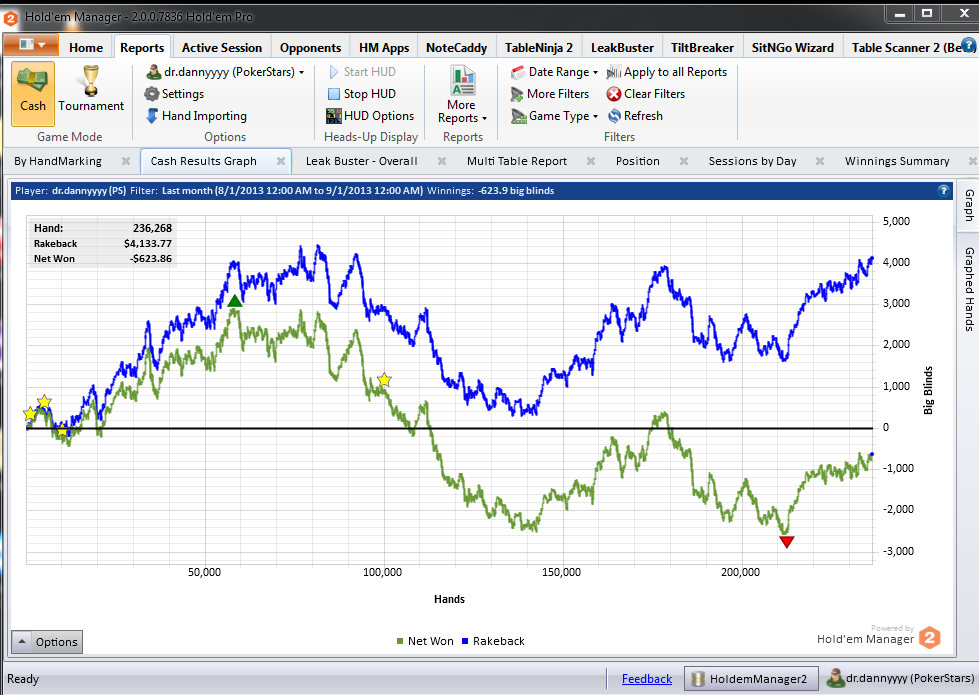Open TiltBreaker ribbon tab
The width and height of the screenshot is (979, 695).
pos(702,47)
